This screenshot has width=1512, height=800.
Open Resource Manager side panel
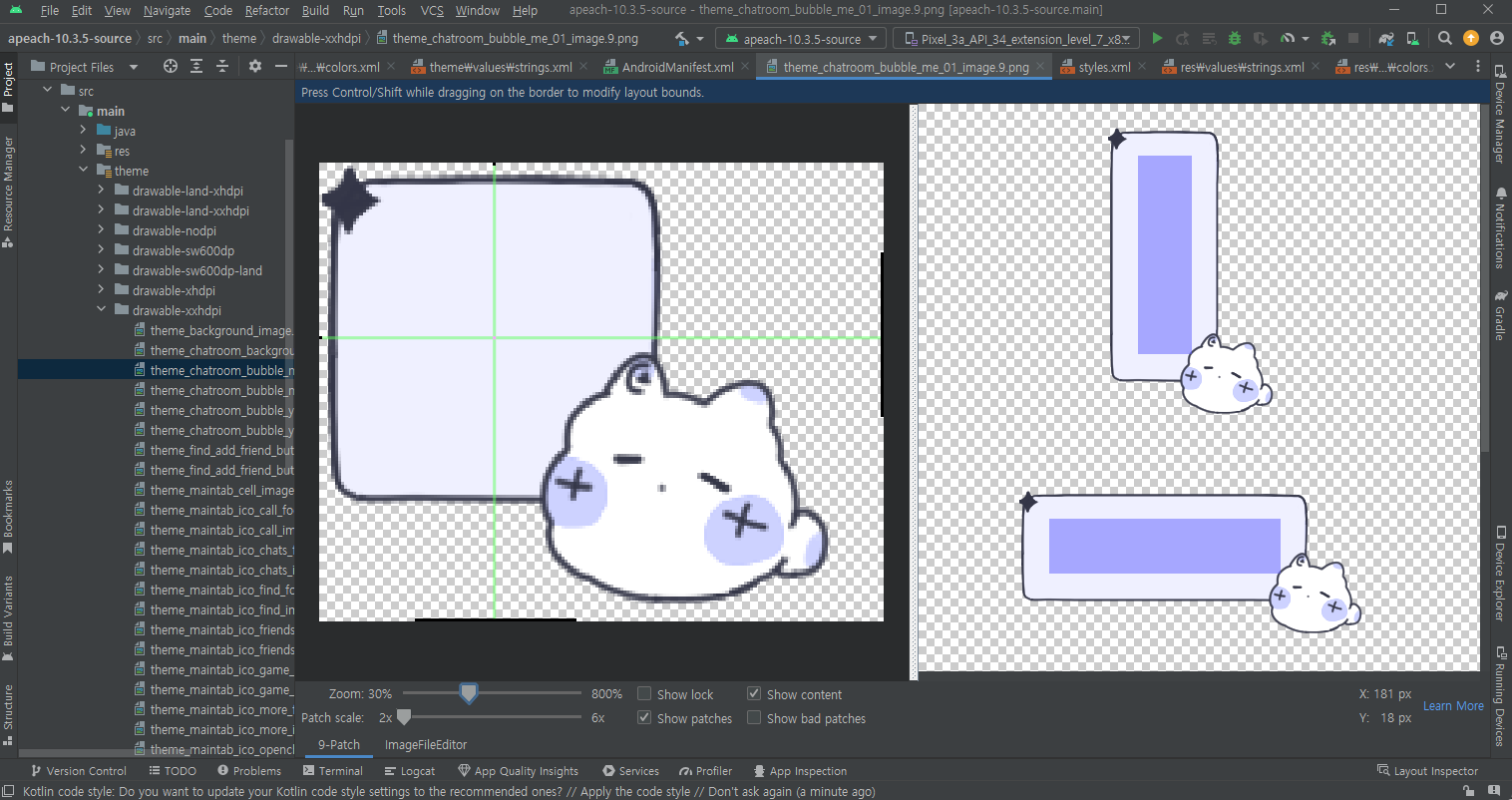pyautogui.click(x=8, y=192)
